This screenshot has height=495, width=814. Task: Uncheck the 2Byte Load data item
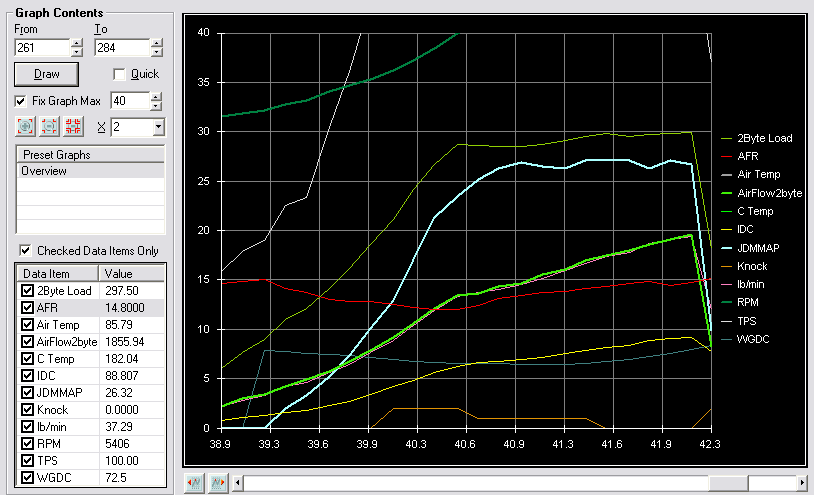click(x=28, y=291)
